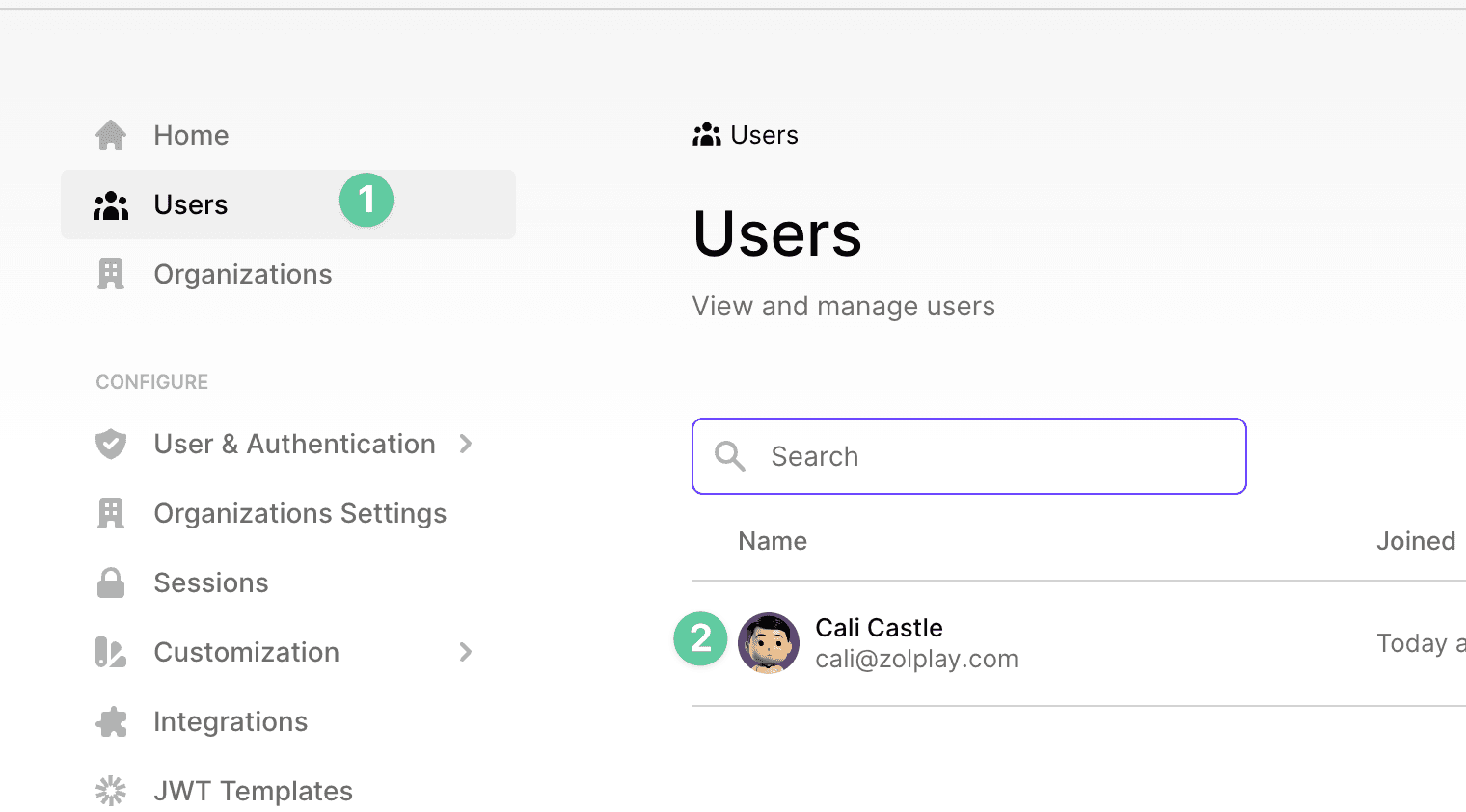Expand the User & Authentication chevron
The width and height of the screenshot is (1466, 812).
tap(466, 444)
